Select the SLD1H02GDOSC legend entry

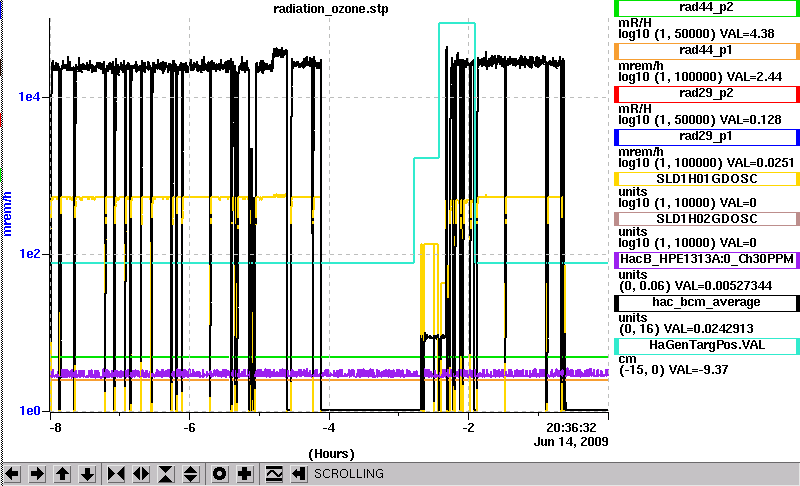point(707,219)
